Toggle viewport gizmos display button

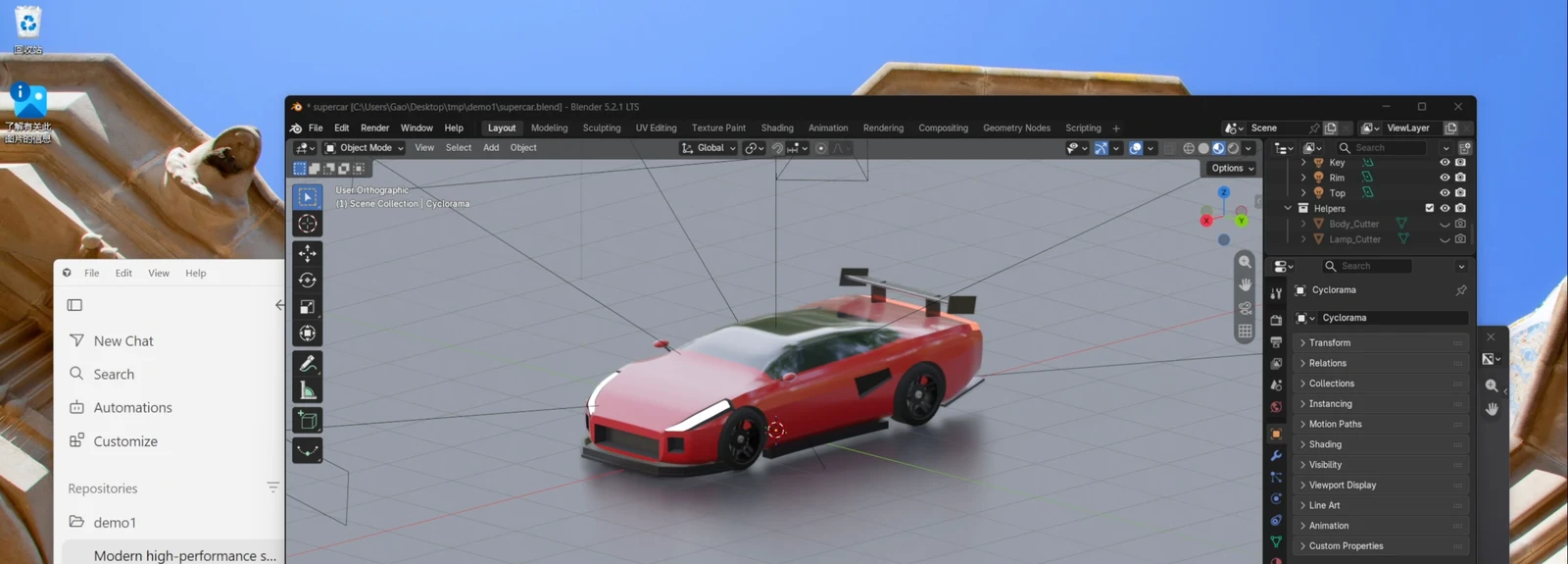point(1101,148)
